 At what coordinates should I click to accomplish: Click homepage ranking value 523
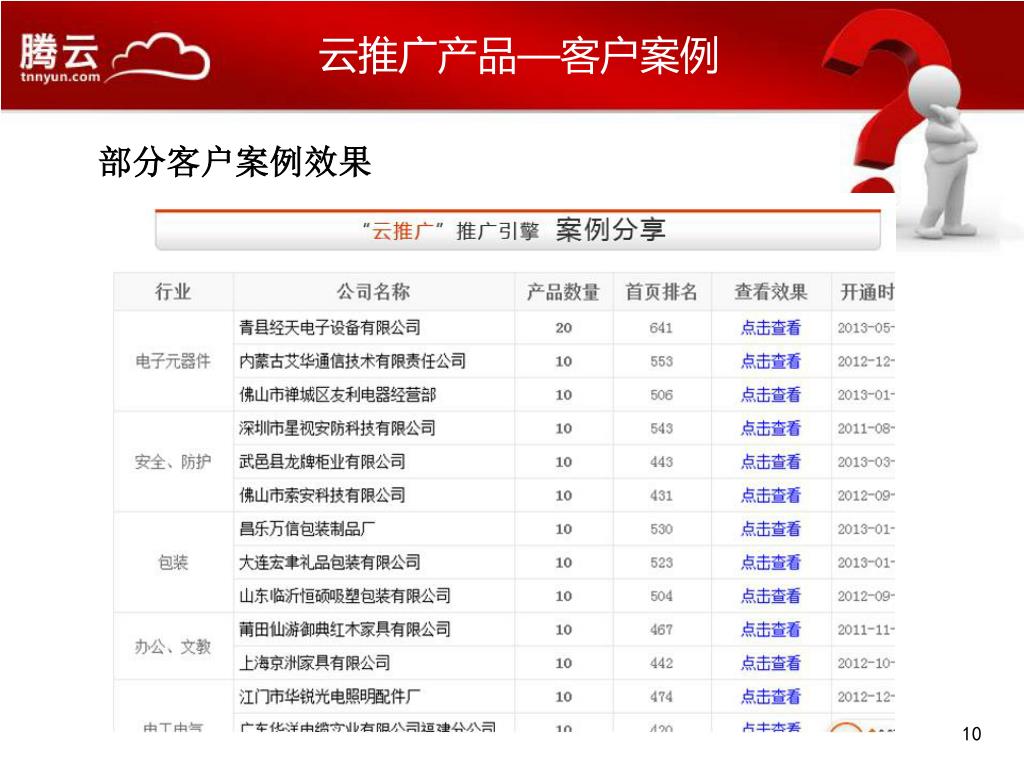[661, 563]
